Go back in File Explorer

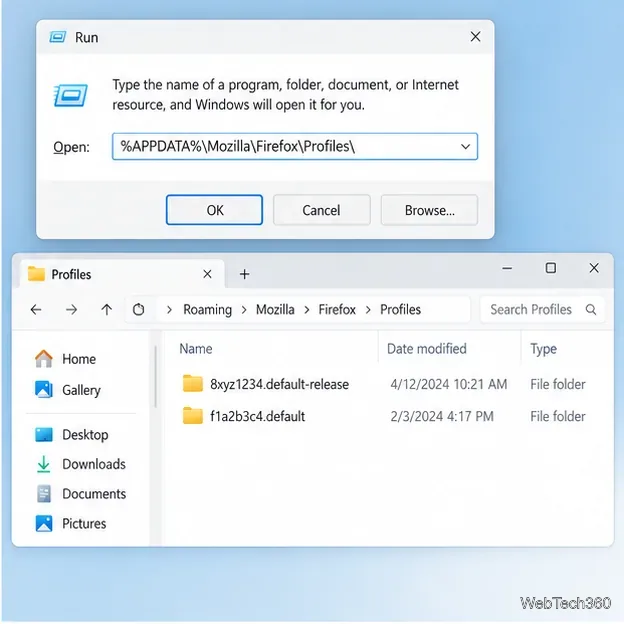[x=36, y=309]
